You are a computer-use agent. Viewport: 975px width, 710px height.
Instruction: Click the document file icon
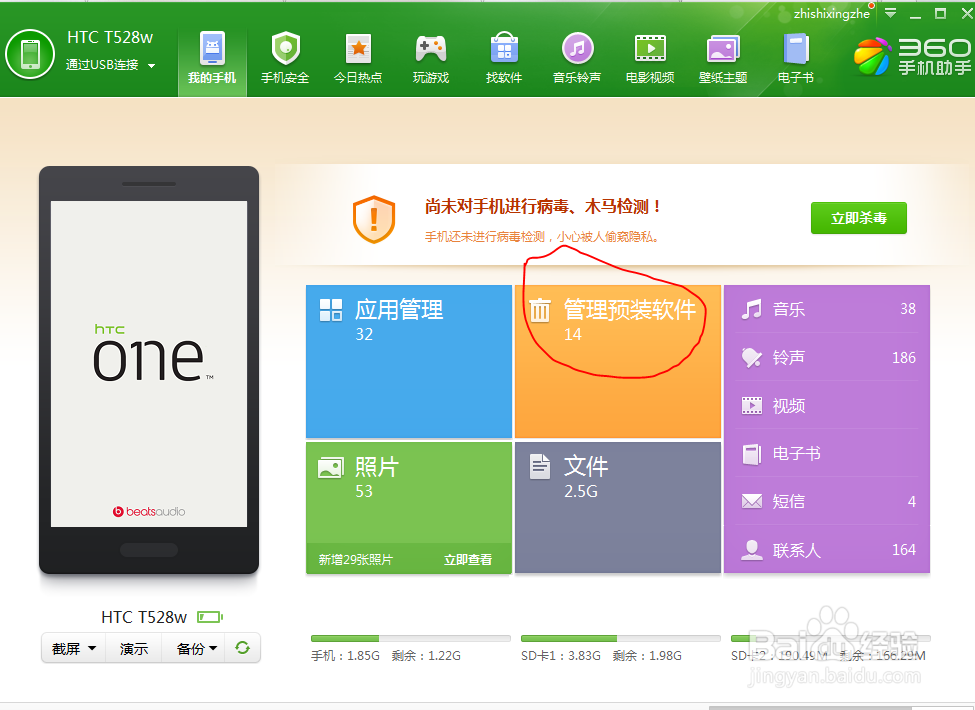click(540, 467)
